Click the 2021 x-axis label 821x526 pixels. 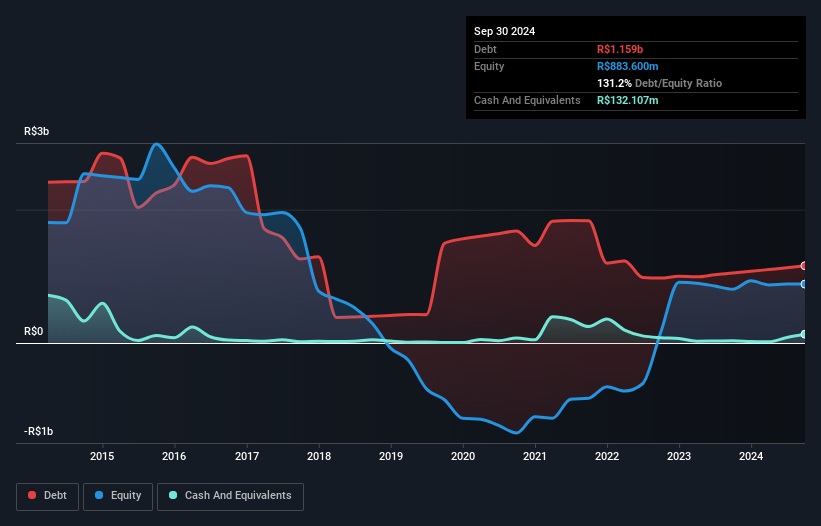point(535,456)
